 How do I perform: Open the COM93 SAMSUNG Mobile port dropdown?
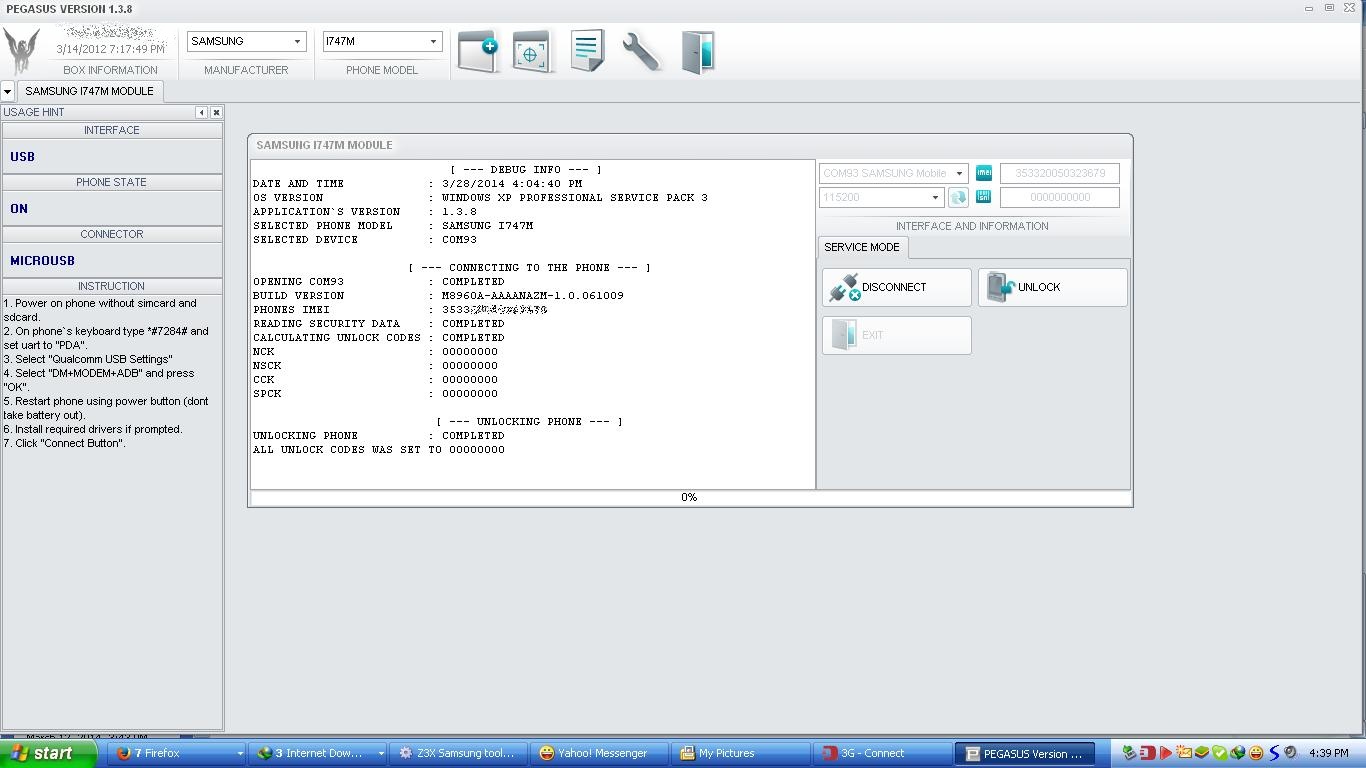(x=893, y=173)
